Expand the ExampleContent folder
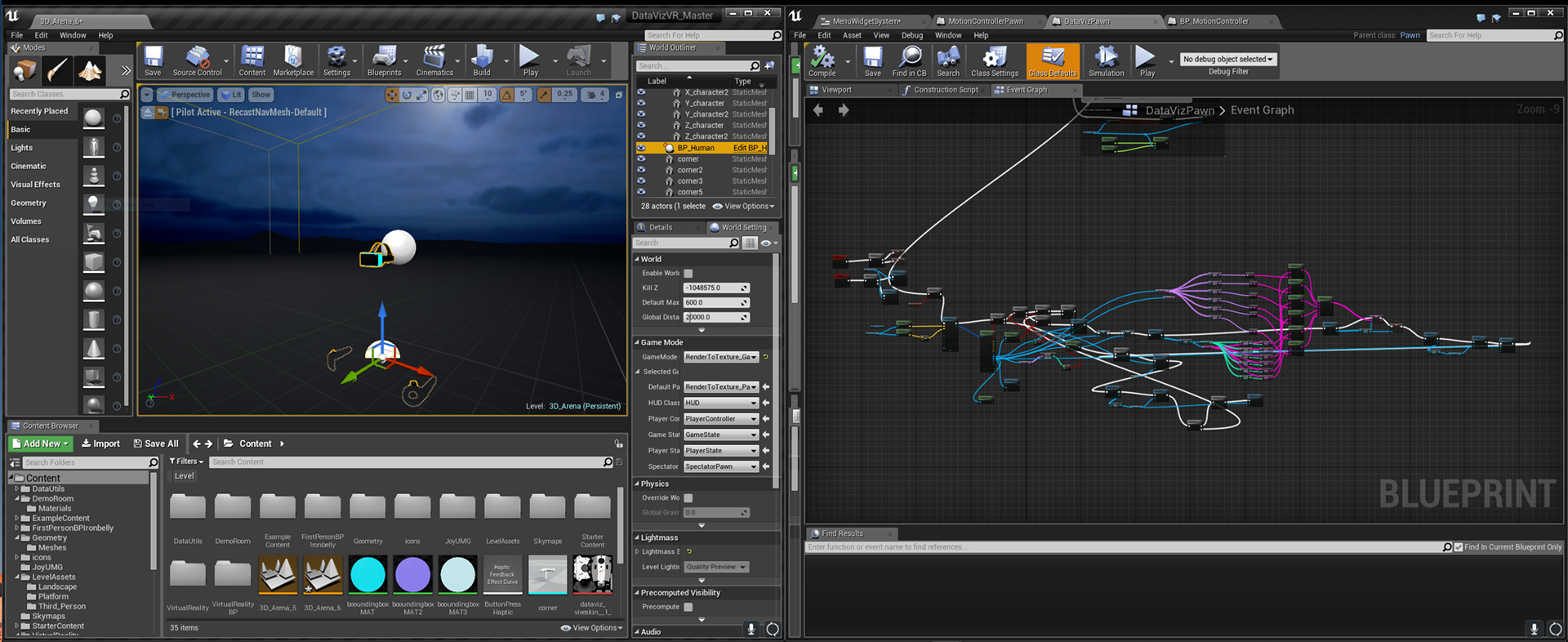Screen dimensions: 1568x642 (x=16, y=518)
